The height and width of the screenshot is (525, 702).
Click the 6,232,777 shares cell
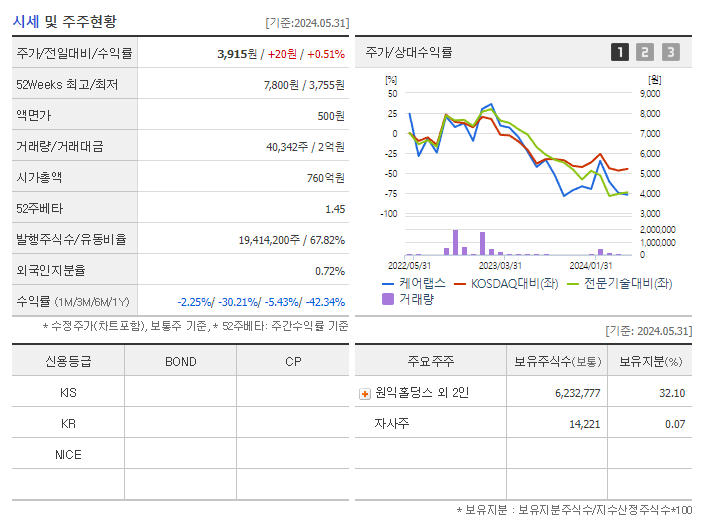click(x=578, y=393)
